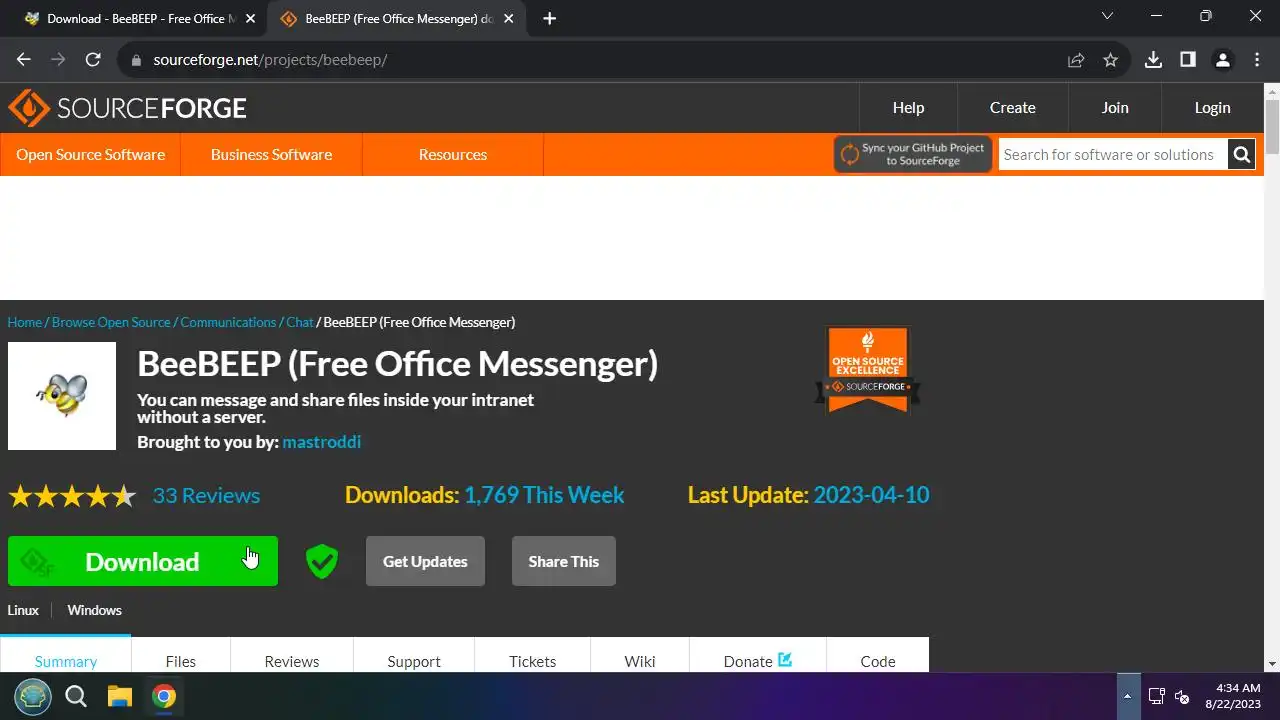The image size is (1280, 720).
Task: Click Create in the header
Action: tap(1013, 108)
